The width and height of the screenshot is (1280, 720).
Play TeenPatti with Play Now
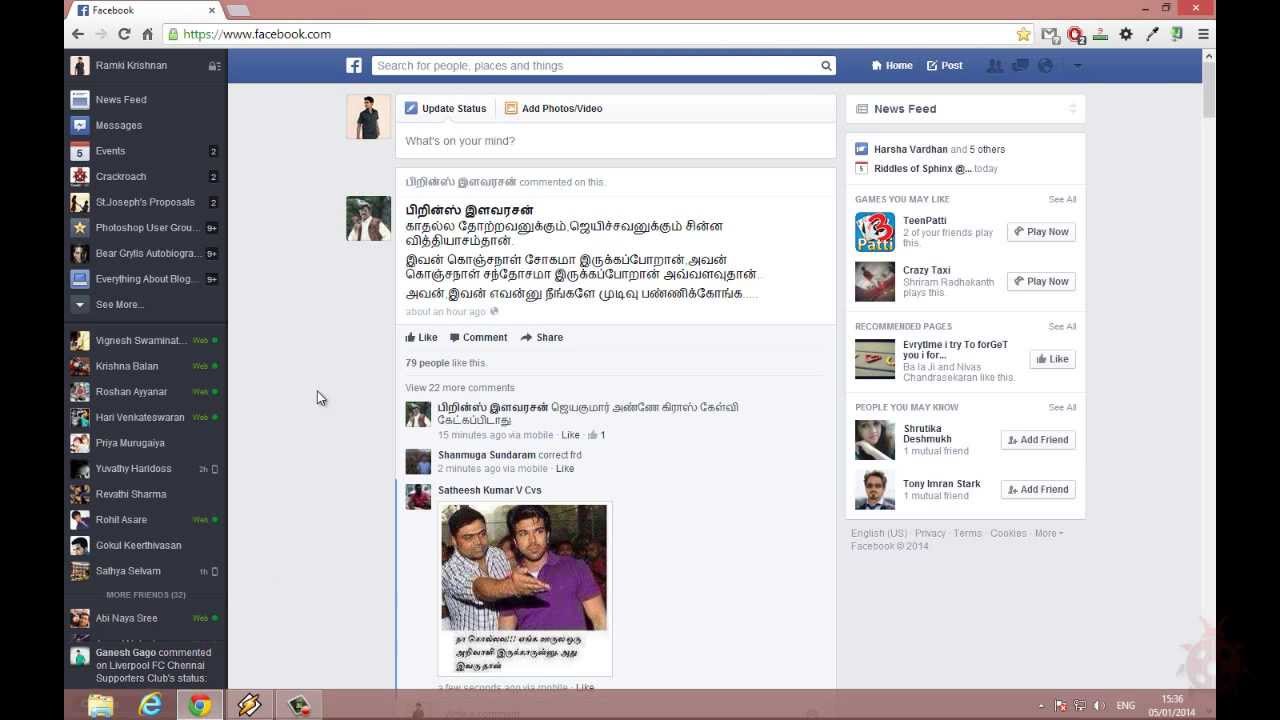pos(1041,231)
